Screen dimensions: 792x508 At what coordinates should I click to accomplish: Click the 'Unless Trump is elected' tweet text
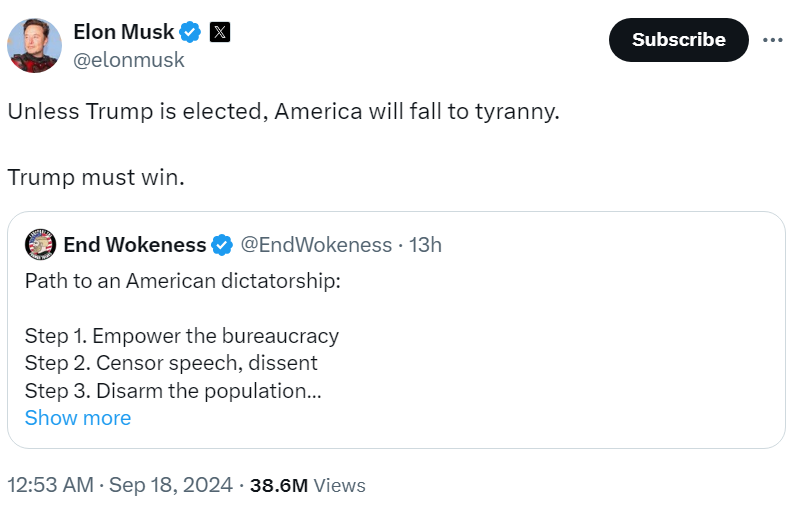[x=283, y=111]
